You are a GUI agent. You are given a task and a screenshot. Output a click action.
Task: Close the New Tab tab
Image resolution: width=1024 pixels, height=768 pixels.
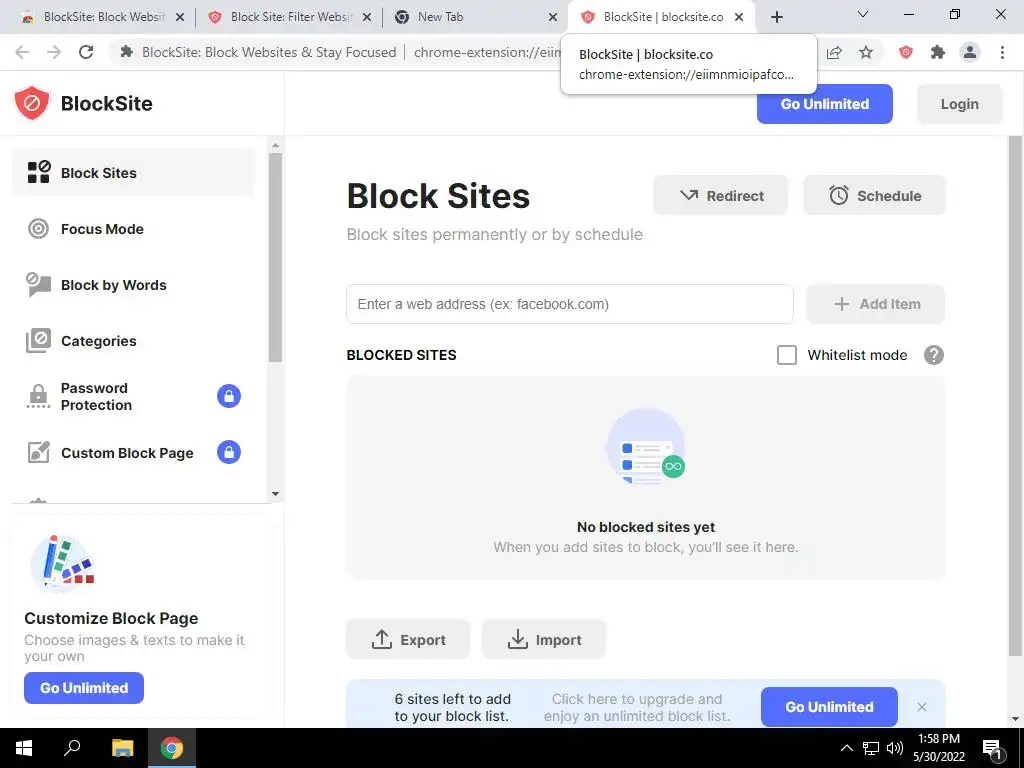(552, 17)
